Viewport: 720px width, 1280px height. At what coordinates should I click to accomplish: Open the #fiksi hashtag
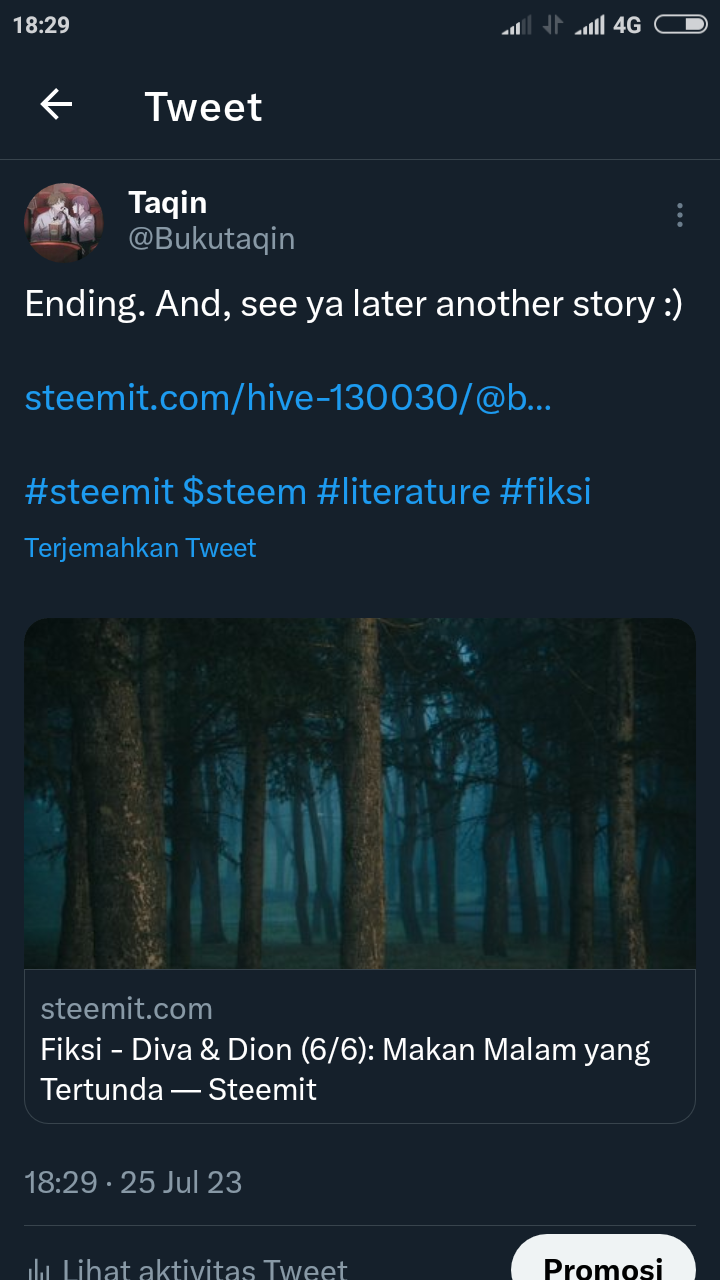tap(546, 491)
